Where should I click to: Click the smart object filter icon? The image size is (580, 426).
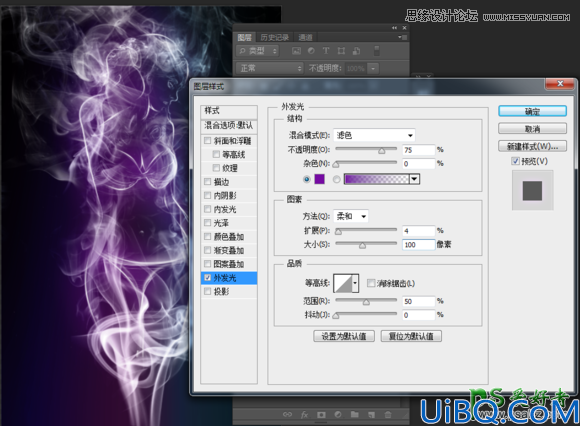(x=356, y=51)
